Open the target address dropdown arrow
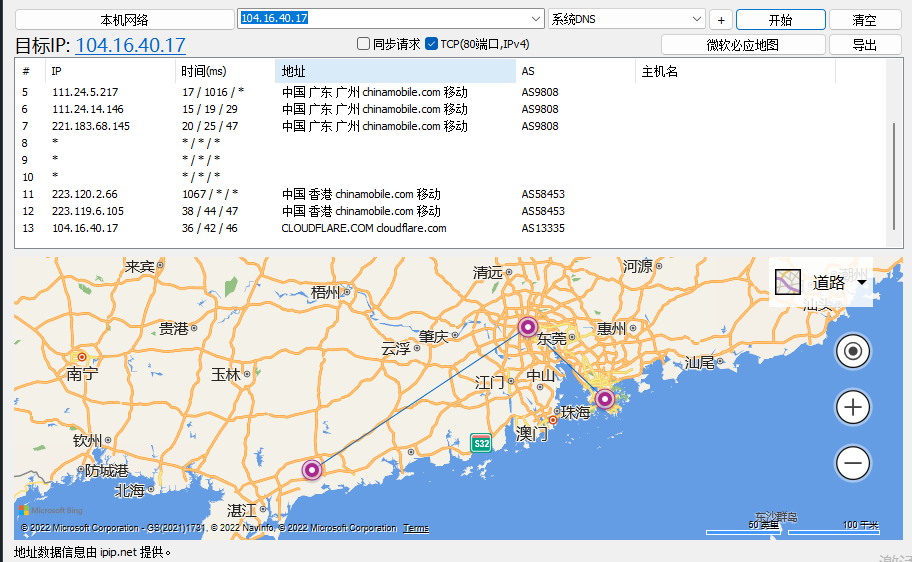 [536, 19]
